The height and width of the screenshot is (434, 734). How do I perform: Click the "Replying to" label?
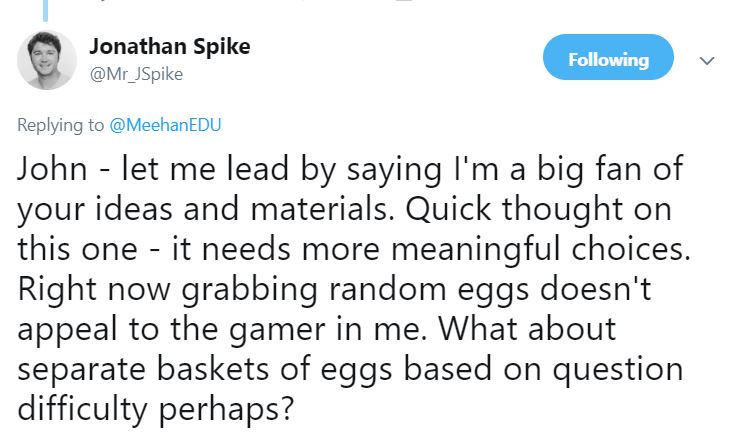pyautogui.click(x=61, y=124)
